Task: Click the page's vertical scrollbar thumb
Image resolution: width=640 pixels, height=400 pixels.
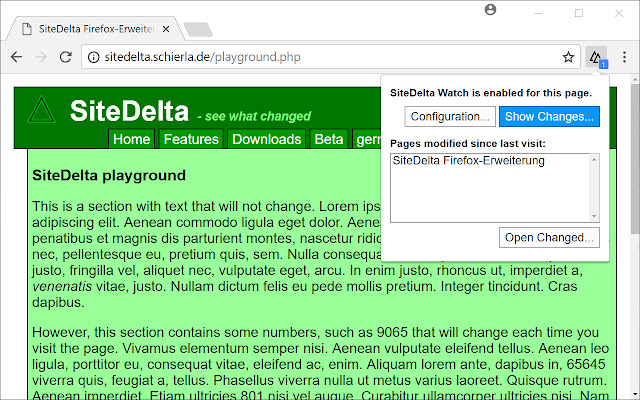Action: point(635,159)
